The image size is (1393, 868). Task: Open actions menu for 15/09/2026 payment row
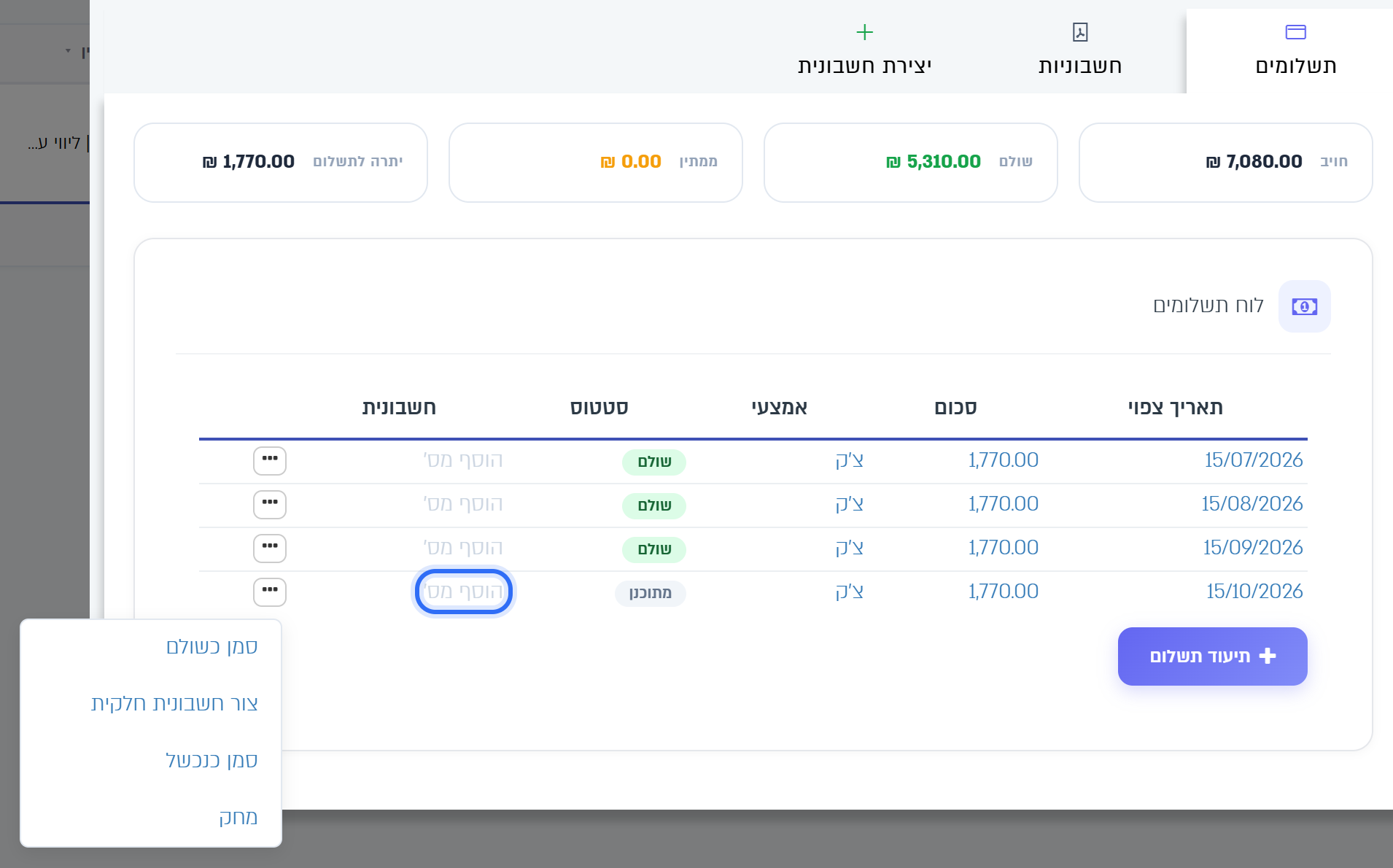pyautogui.click(x=270, y=548)
